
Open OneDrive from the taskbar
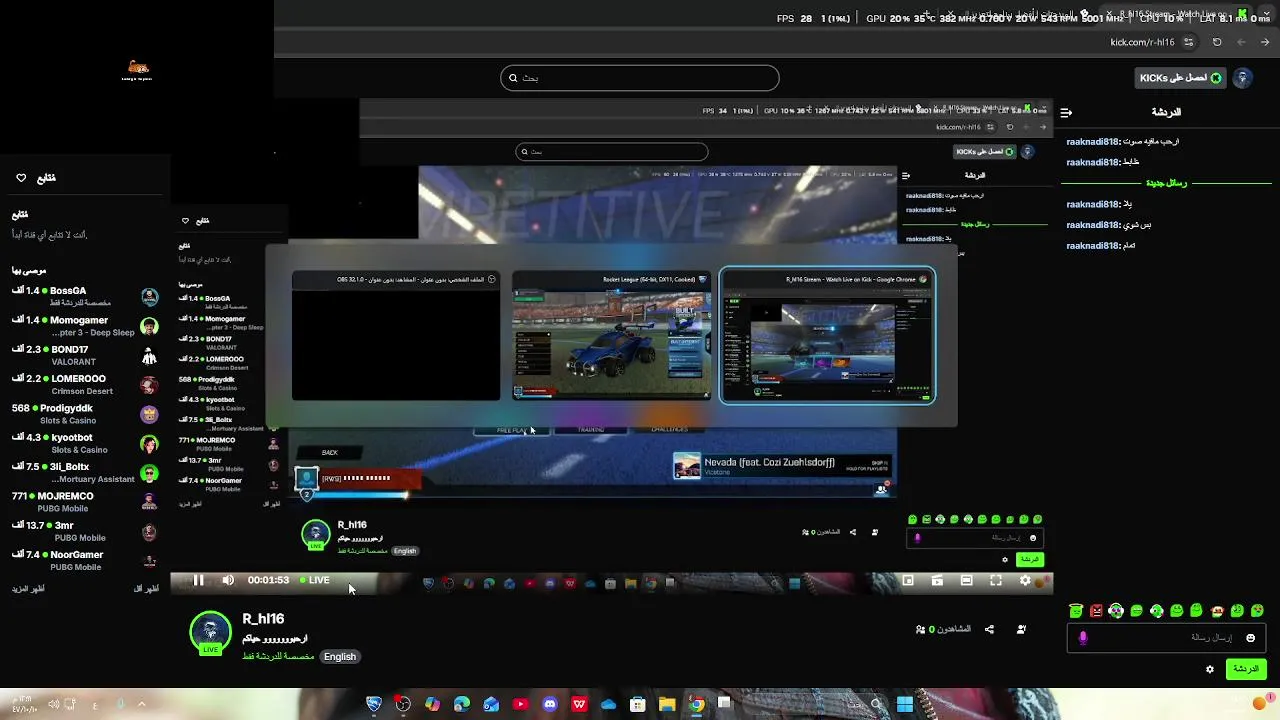(x=608, y=704)
